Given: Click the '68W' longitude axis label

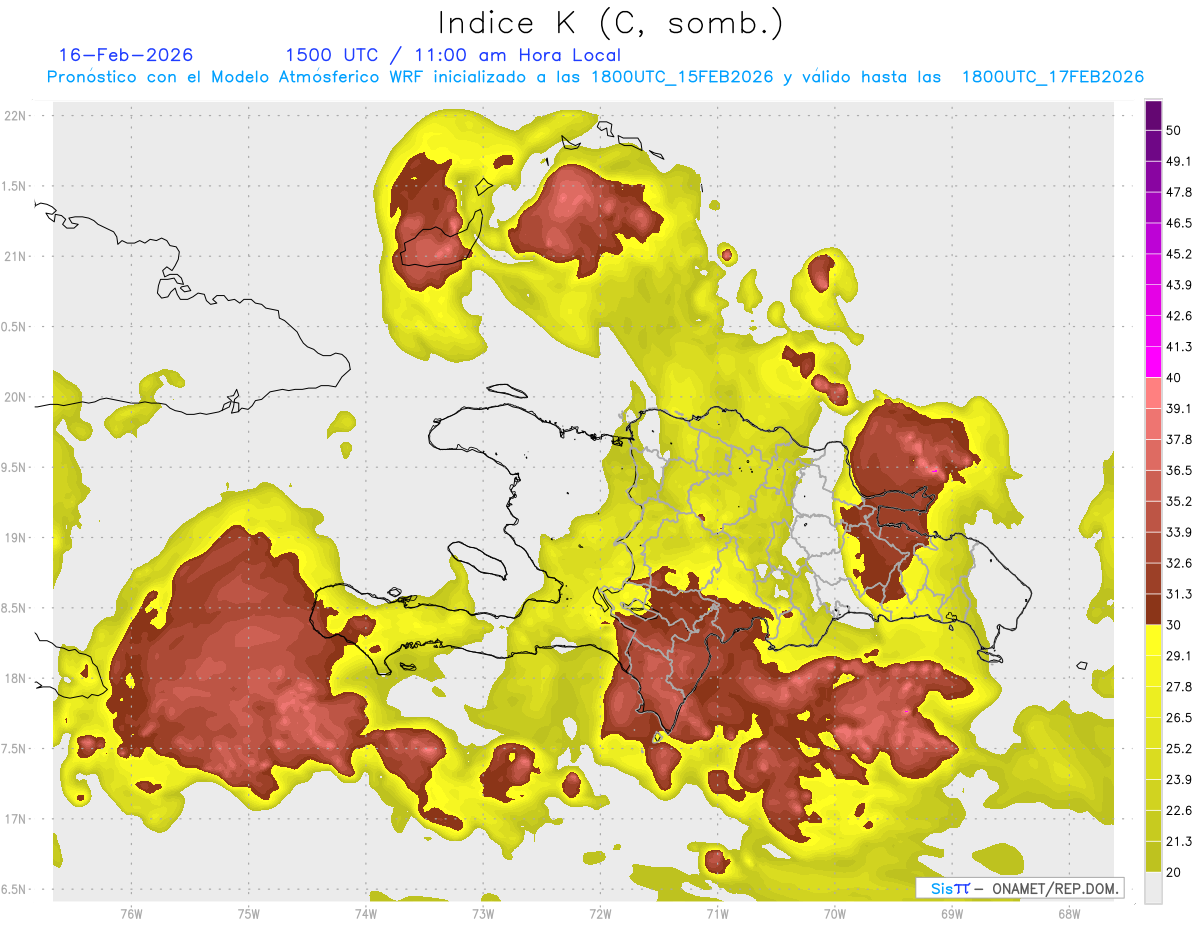Looking at the screenshot, I should pos(1069,914).
